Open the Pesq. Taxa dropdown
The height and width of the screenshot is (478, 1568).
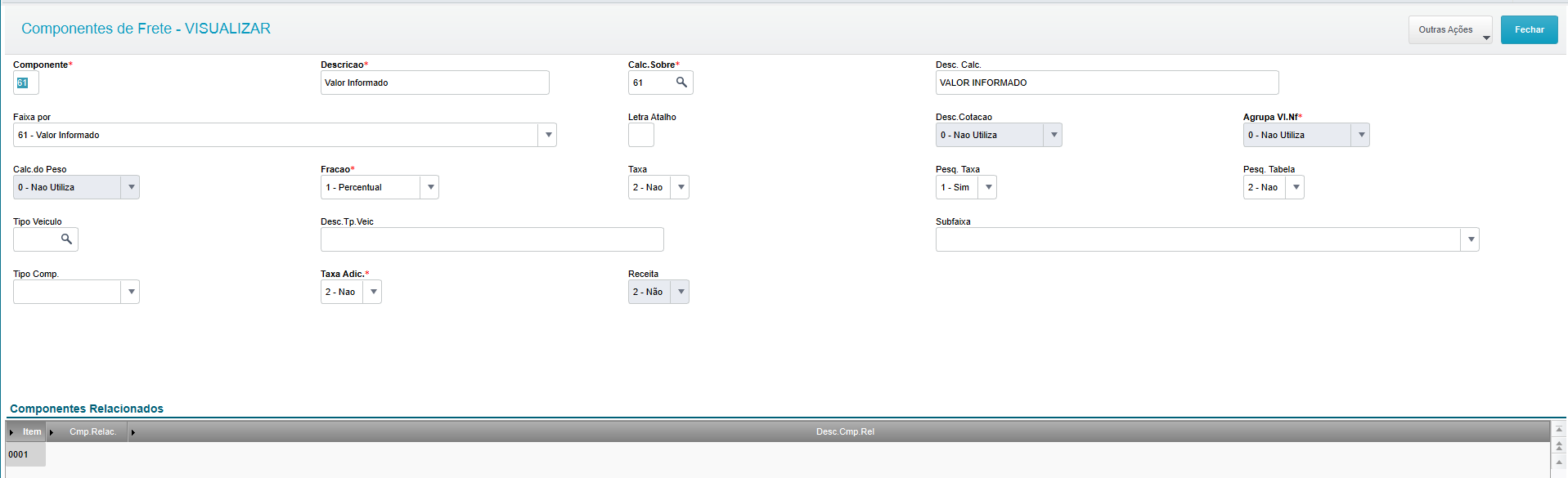[x=988, y=187]
